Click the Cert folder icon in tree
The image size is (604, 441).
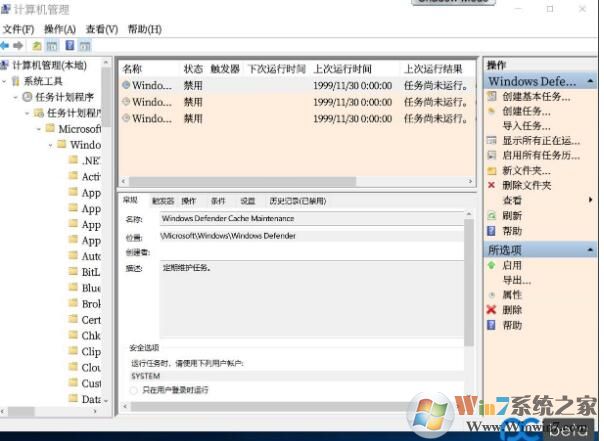tap(73, 319)
